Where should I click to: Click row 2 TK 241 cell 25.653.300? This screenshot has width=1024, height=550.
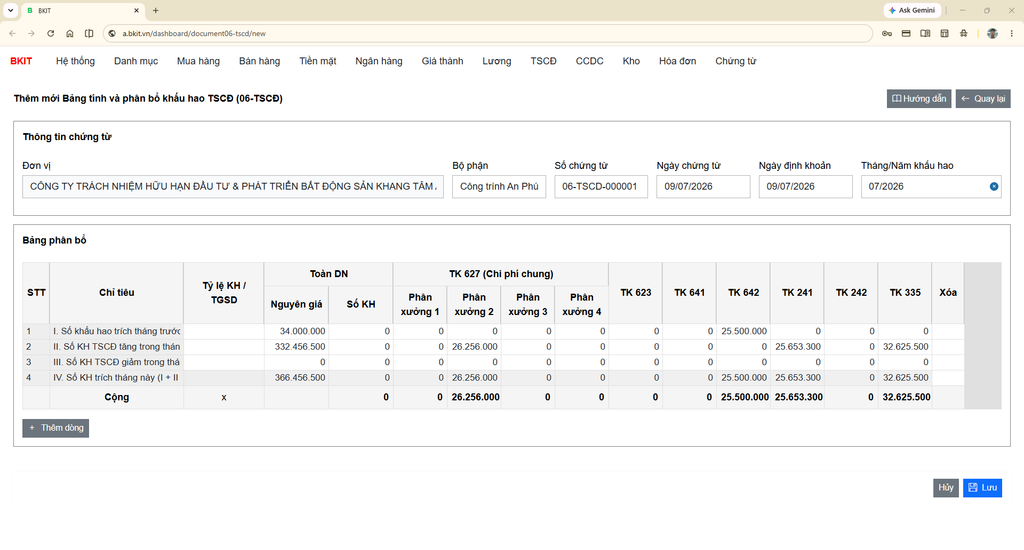[x=797, y=347]
